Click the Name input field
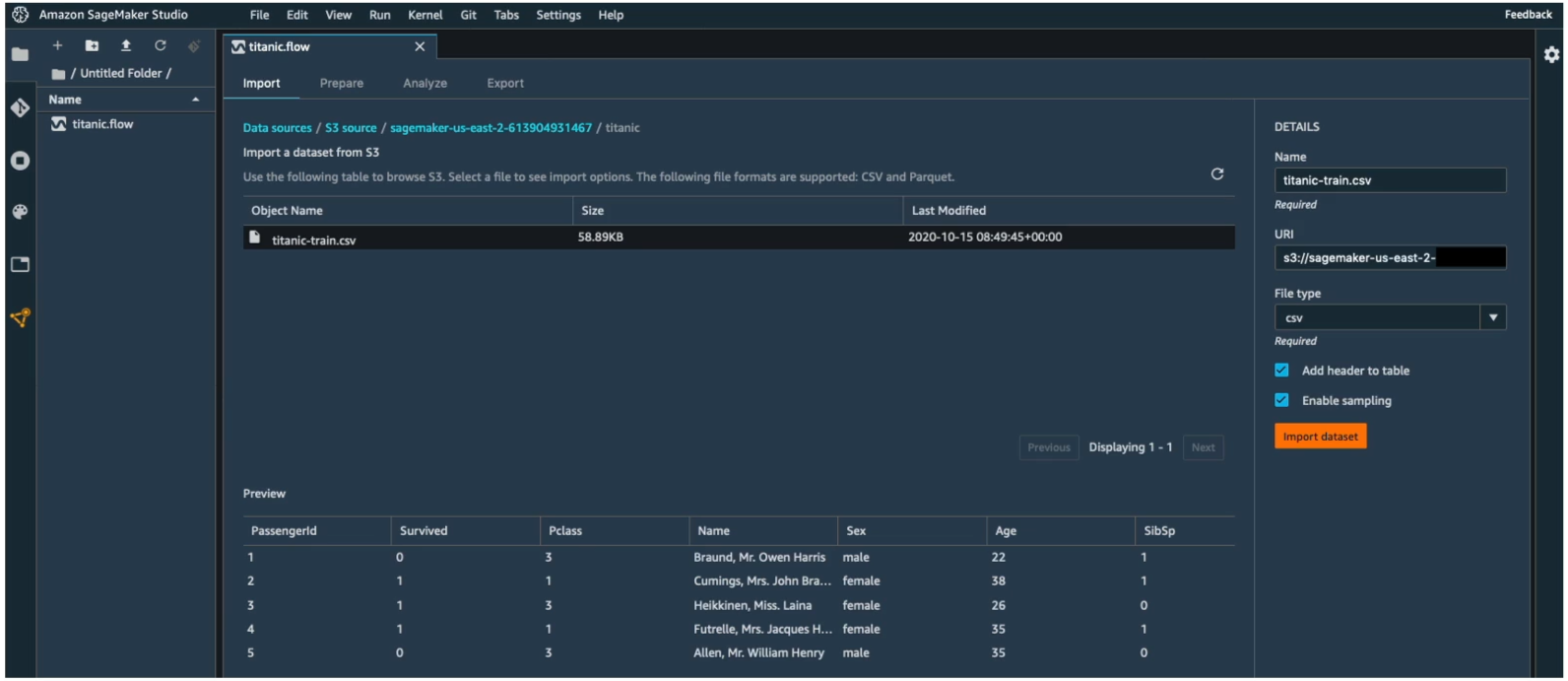 coord(1390,180)
